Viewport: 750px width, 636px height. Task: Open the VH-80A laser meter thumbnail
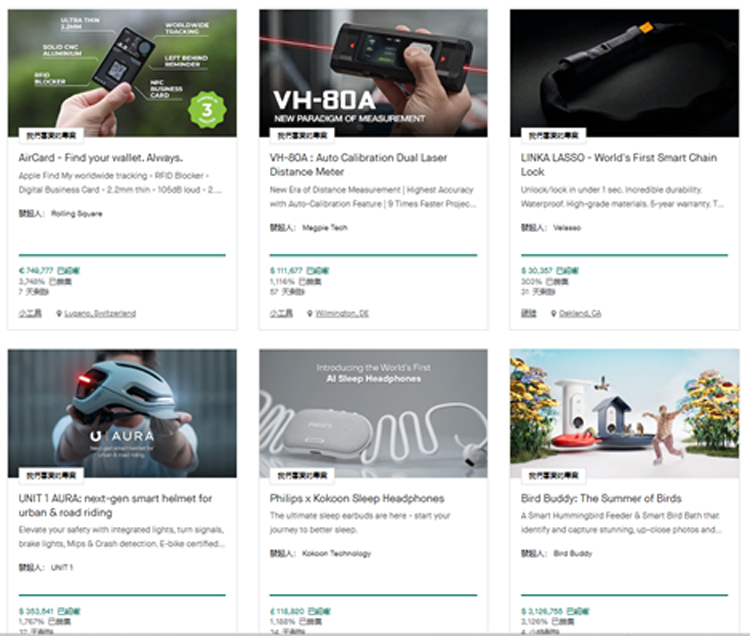[x=373, y=73]
